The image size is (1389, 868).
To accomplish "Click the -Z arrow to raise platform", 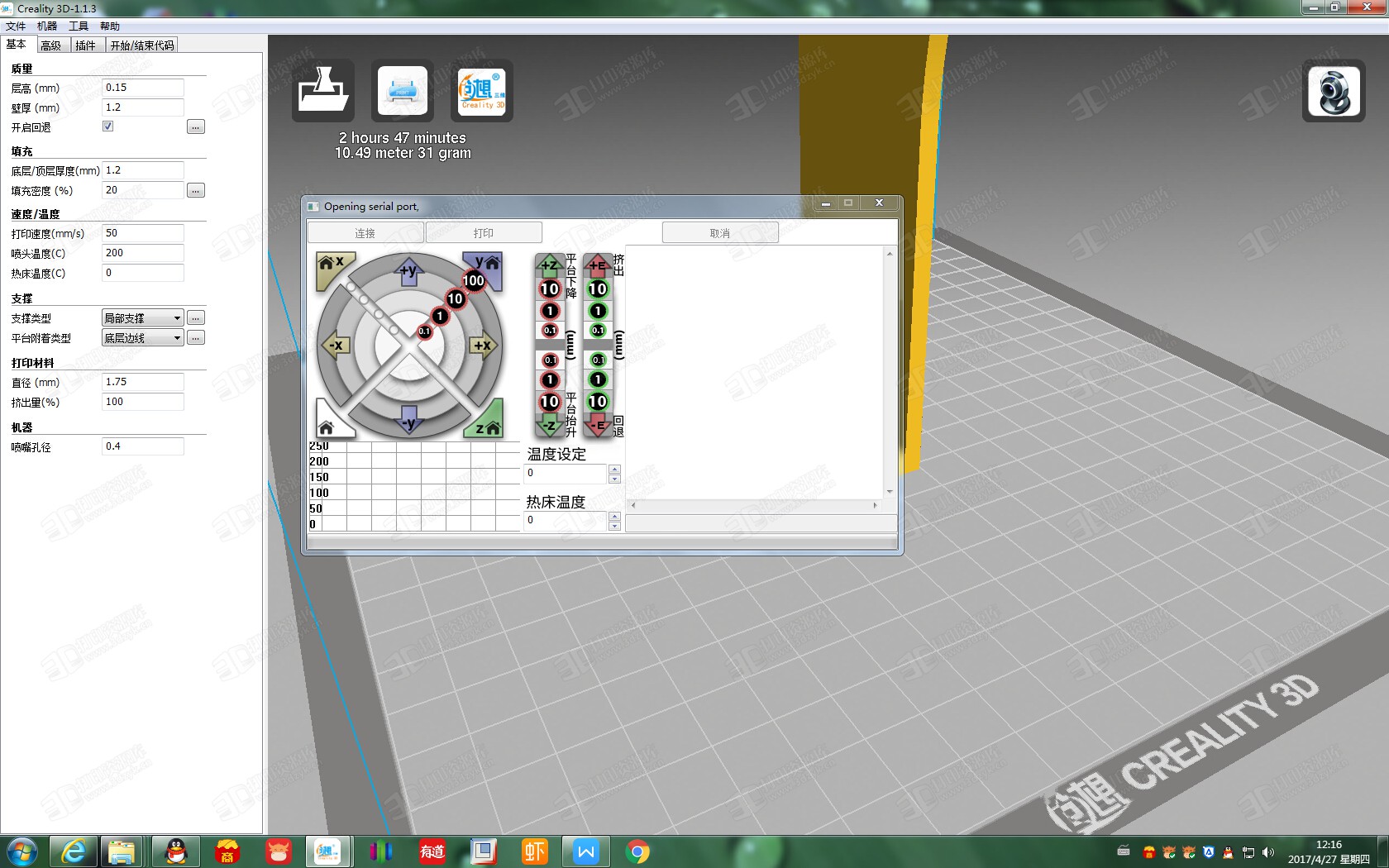I will 550,425.
